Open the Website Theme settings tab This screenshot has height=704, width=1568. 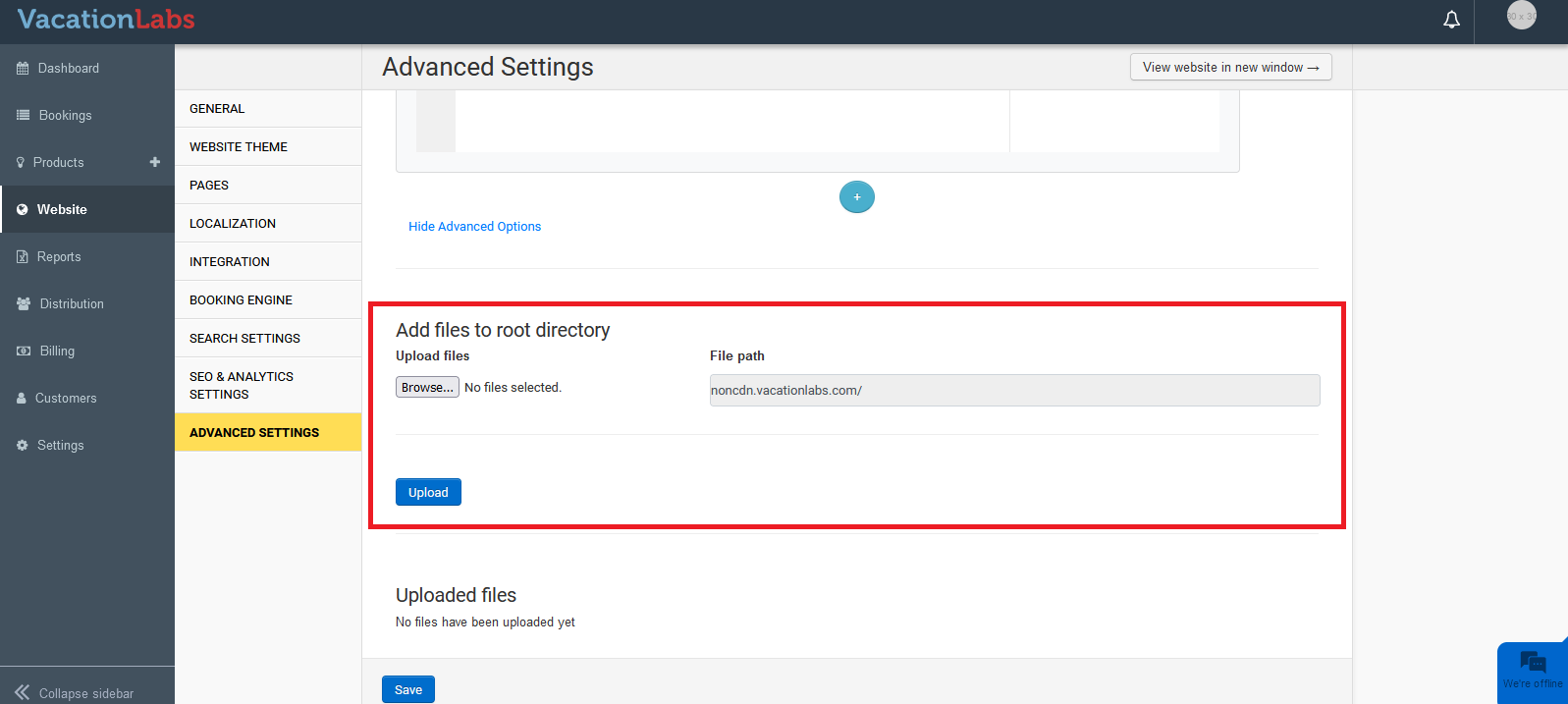tap(239, 147)
